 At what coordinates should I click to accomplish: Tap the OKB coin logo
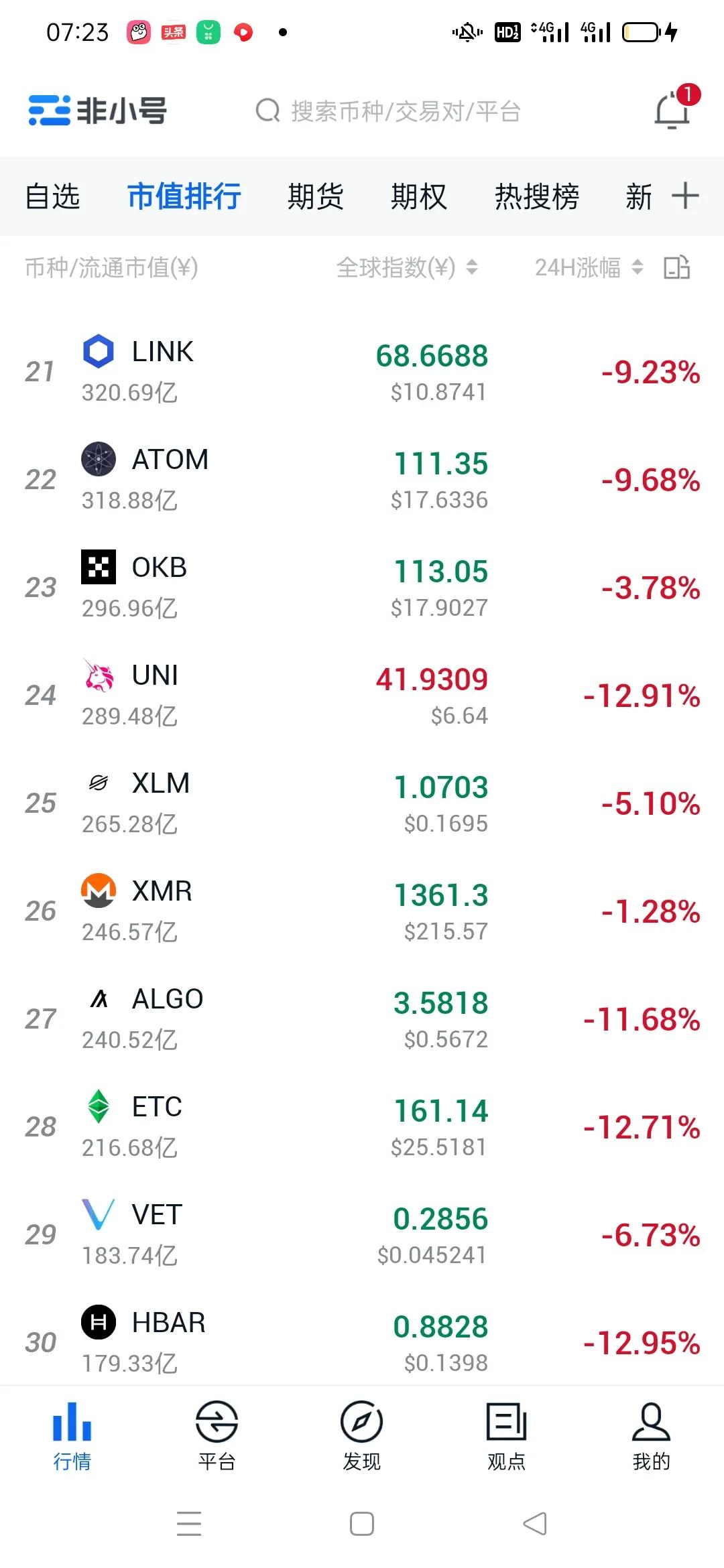[x=98, y=567]
